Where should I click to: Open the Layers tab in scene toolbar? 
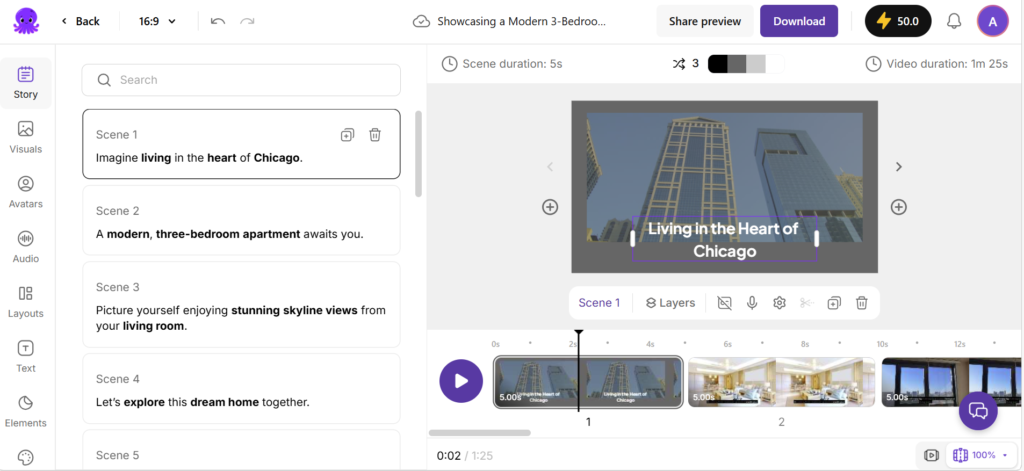tap(669, 303)
